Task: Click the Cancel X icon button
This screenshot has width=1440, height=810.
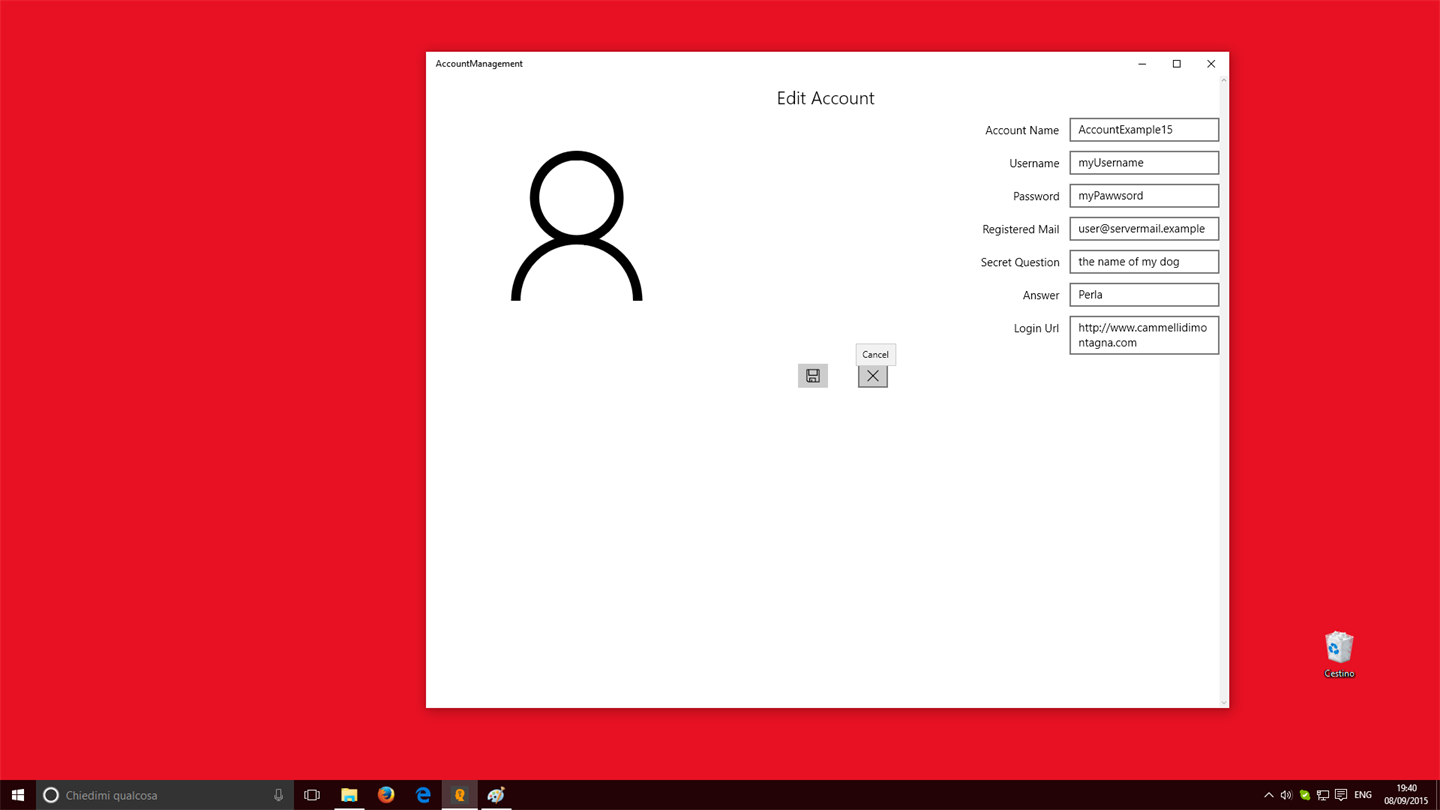Action: click(873, 376)
